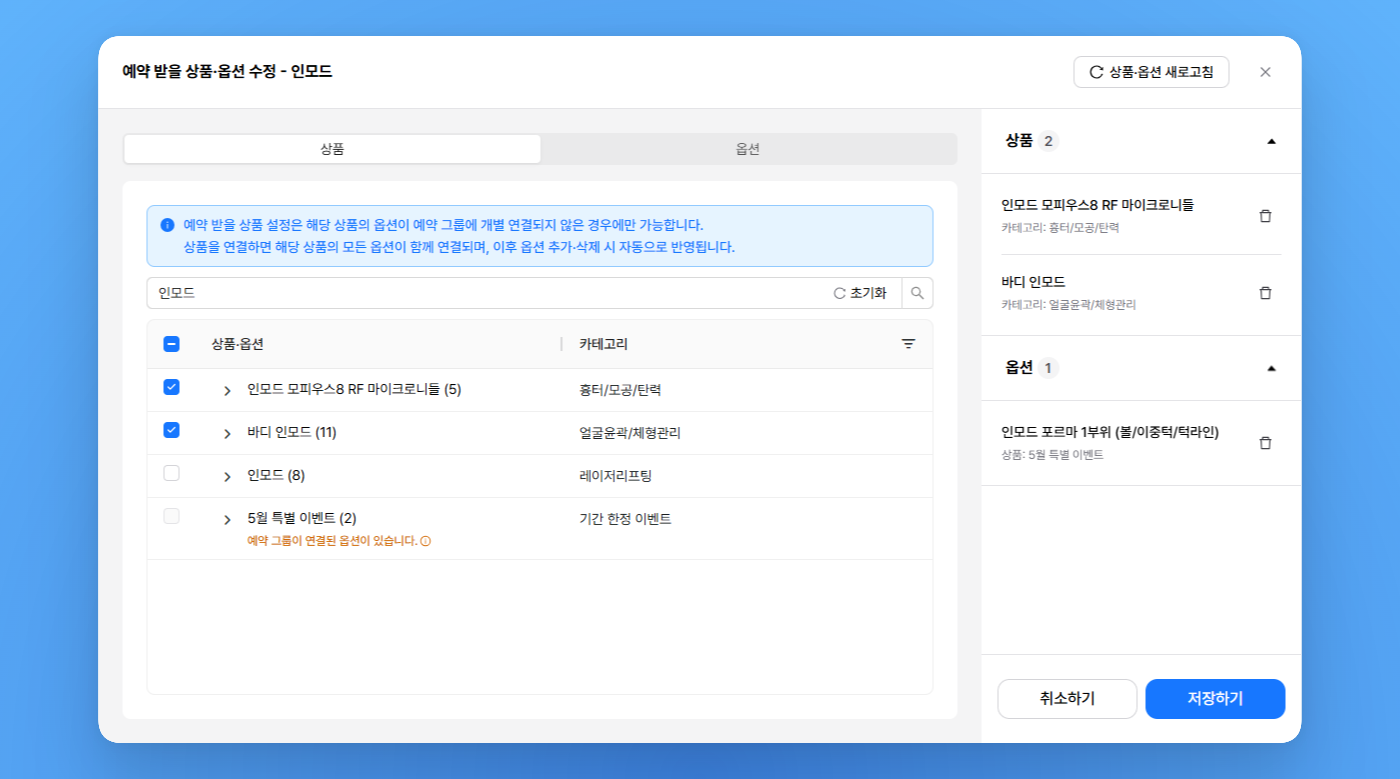Image resolution: width=1400 pixels, height=779 pixels.
Task: Switch to the 옵션 tab
Action: [748, 149]
